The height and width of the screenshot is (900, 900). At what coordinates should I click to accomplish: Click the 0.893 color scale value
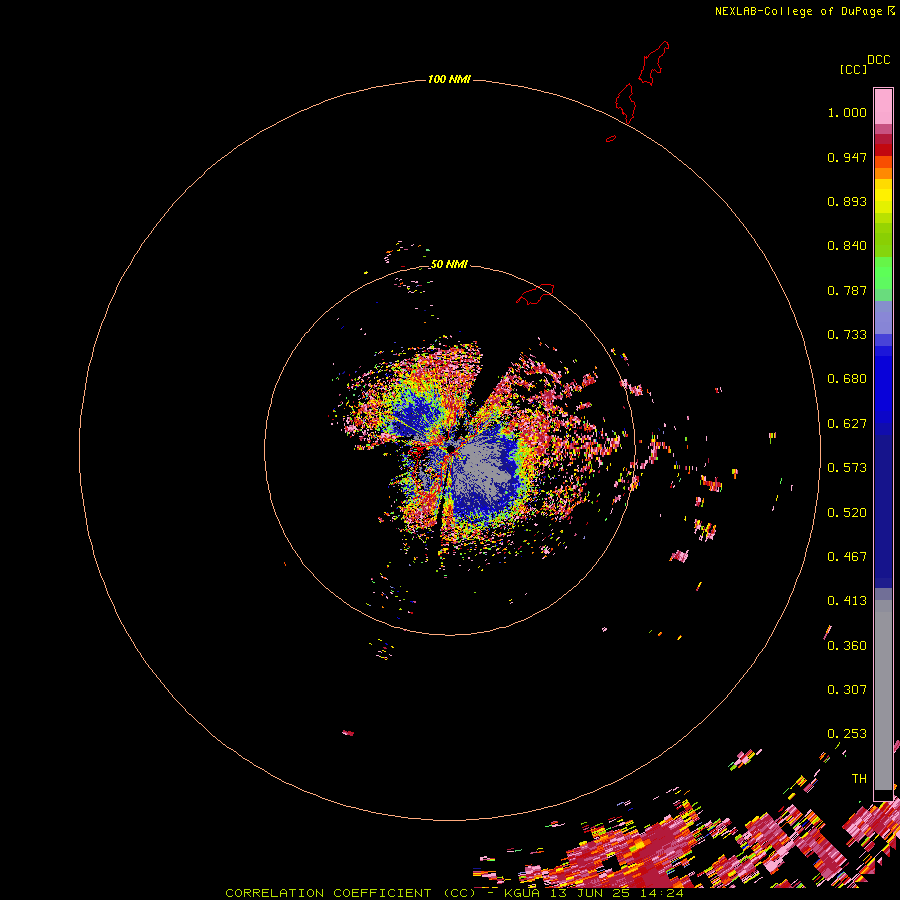point(847,201)
